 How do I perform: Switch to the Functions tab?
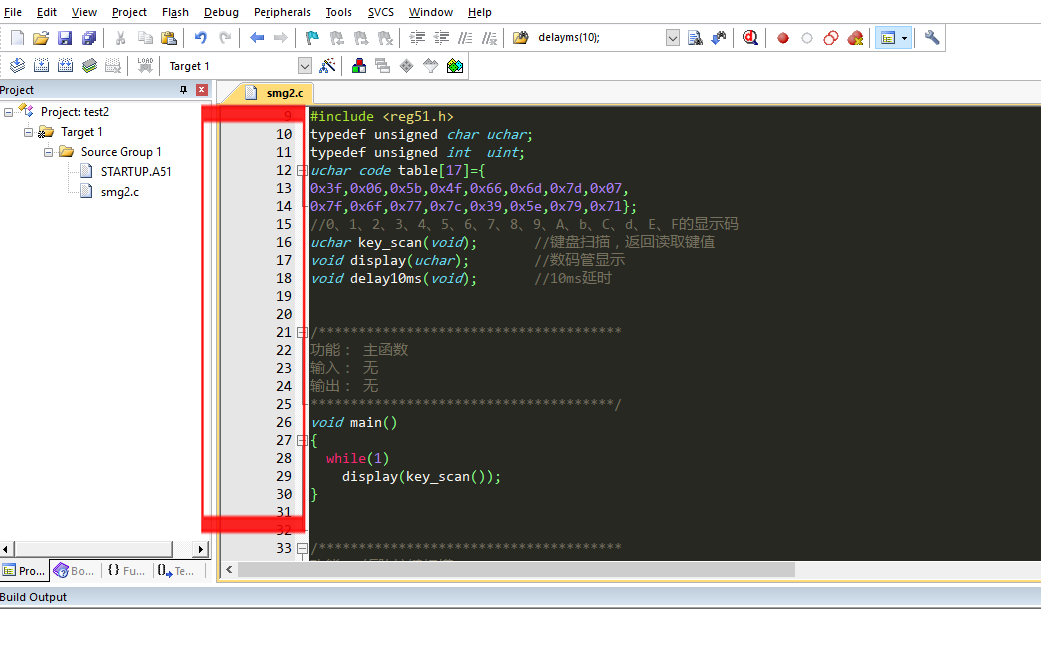(126, 571)
